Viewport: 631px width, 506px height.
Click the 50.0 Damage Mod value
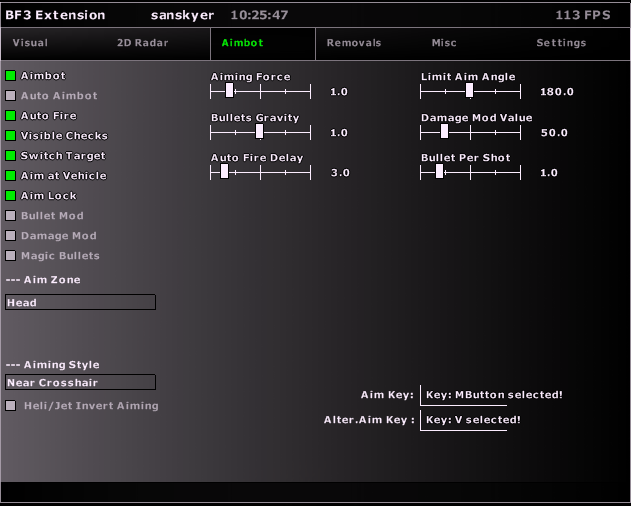coord(554,133)
